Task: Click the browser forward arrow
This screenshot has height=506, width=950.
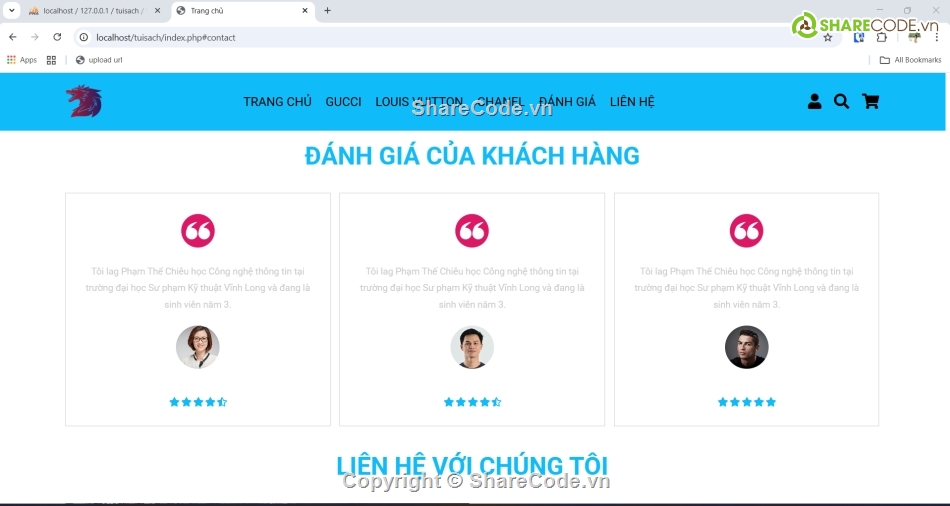Action: point(35,37)
